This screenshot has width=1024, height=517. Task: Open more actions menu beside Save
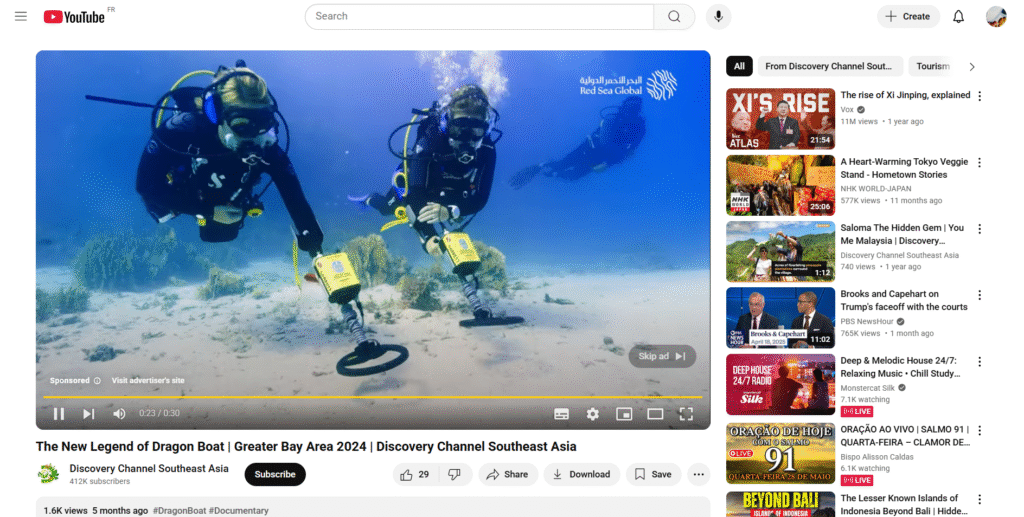coord(698,474)
